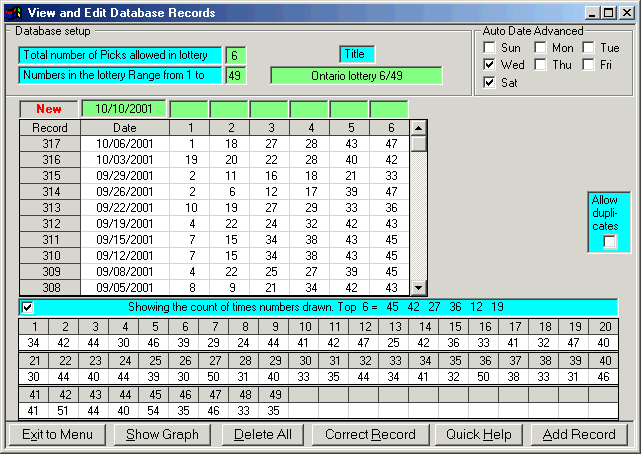This screenshot has height=454, width=641.
Task: Open Quick Help
Action: tap(479, 434)
